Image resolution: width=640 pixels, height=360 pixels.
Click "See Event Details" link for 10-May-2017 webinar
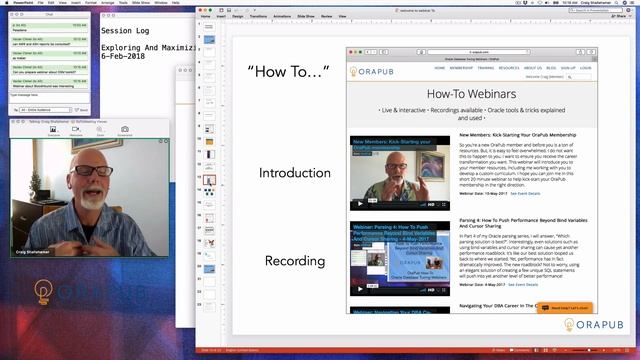click(x=525, y=193)
